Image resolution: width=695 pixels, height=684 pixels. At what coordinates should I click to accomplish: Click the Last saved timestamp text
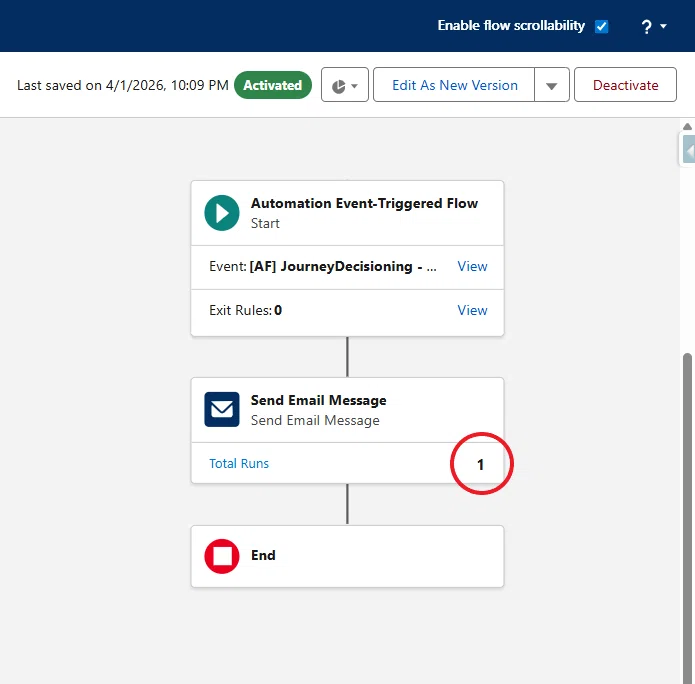(123, 85)
